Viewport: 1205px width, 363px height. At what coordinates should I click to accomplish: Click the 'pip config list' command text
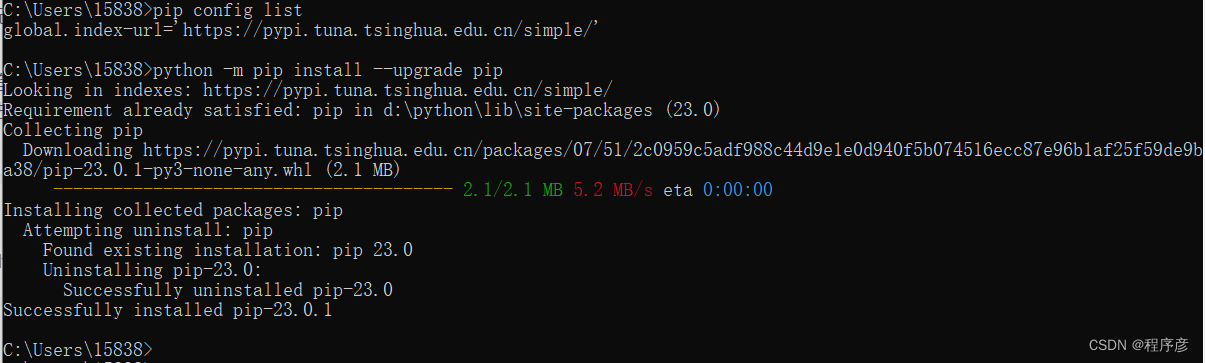coord(227,10)
